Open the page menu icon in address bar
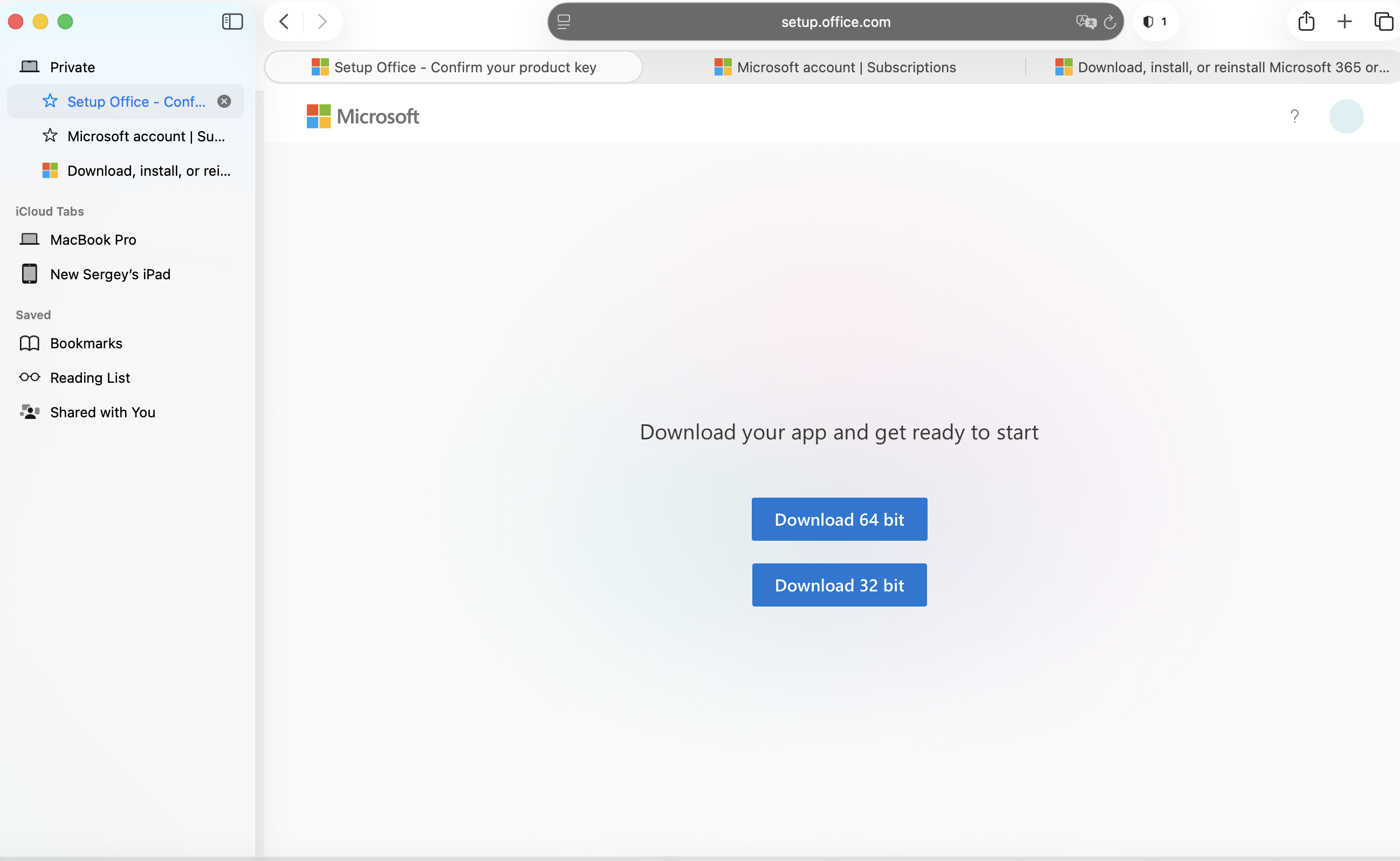 564,22
